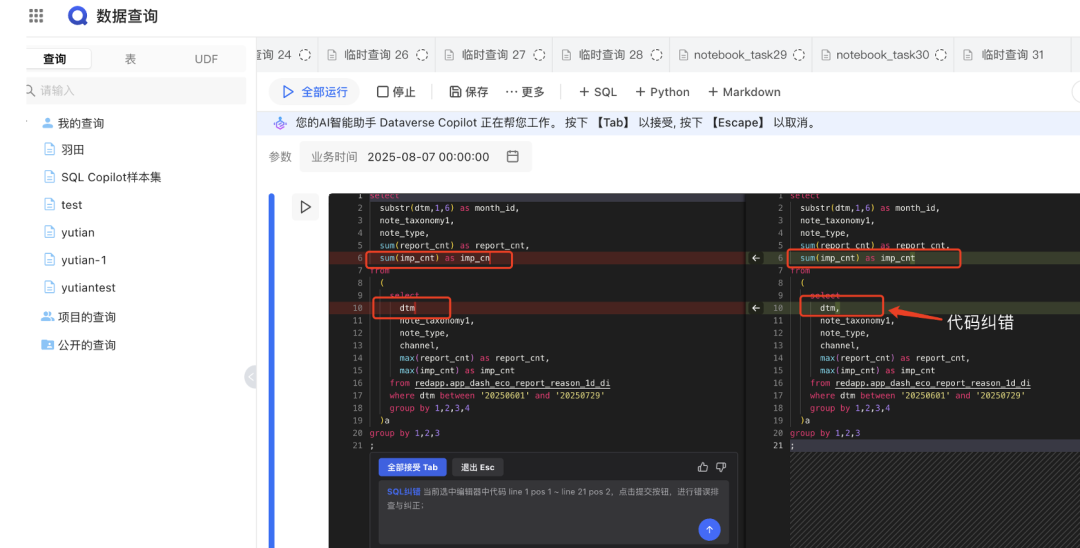Apply the diff arrow on line 10
The width and height of the screenshot is (1080, 548).
pyautogui.click(x=756, y=308)
